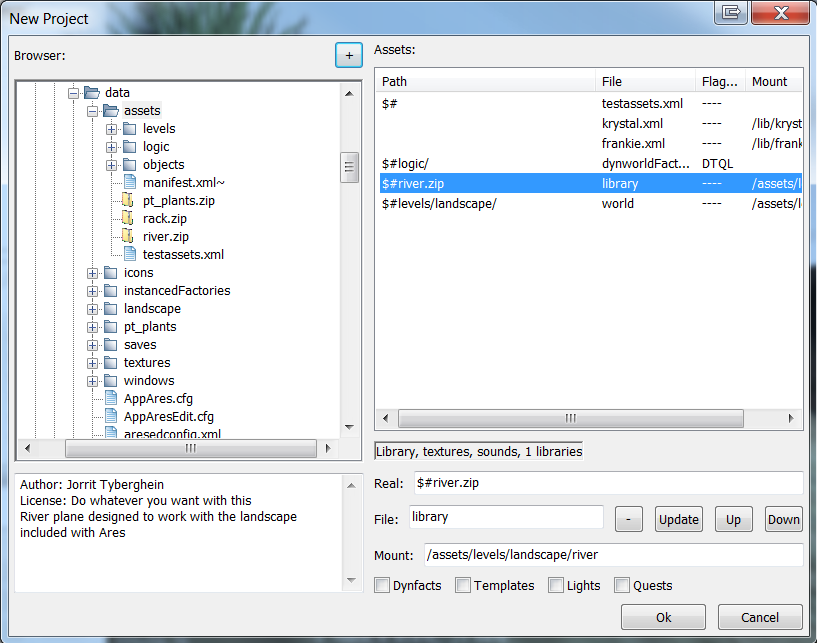
Task: Confirm with the Ok button
Action: 662,617
